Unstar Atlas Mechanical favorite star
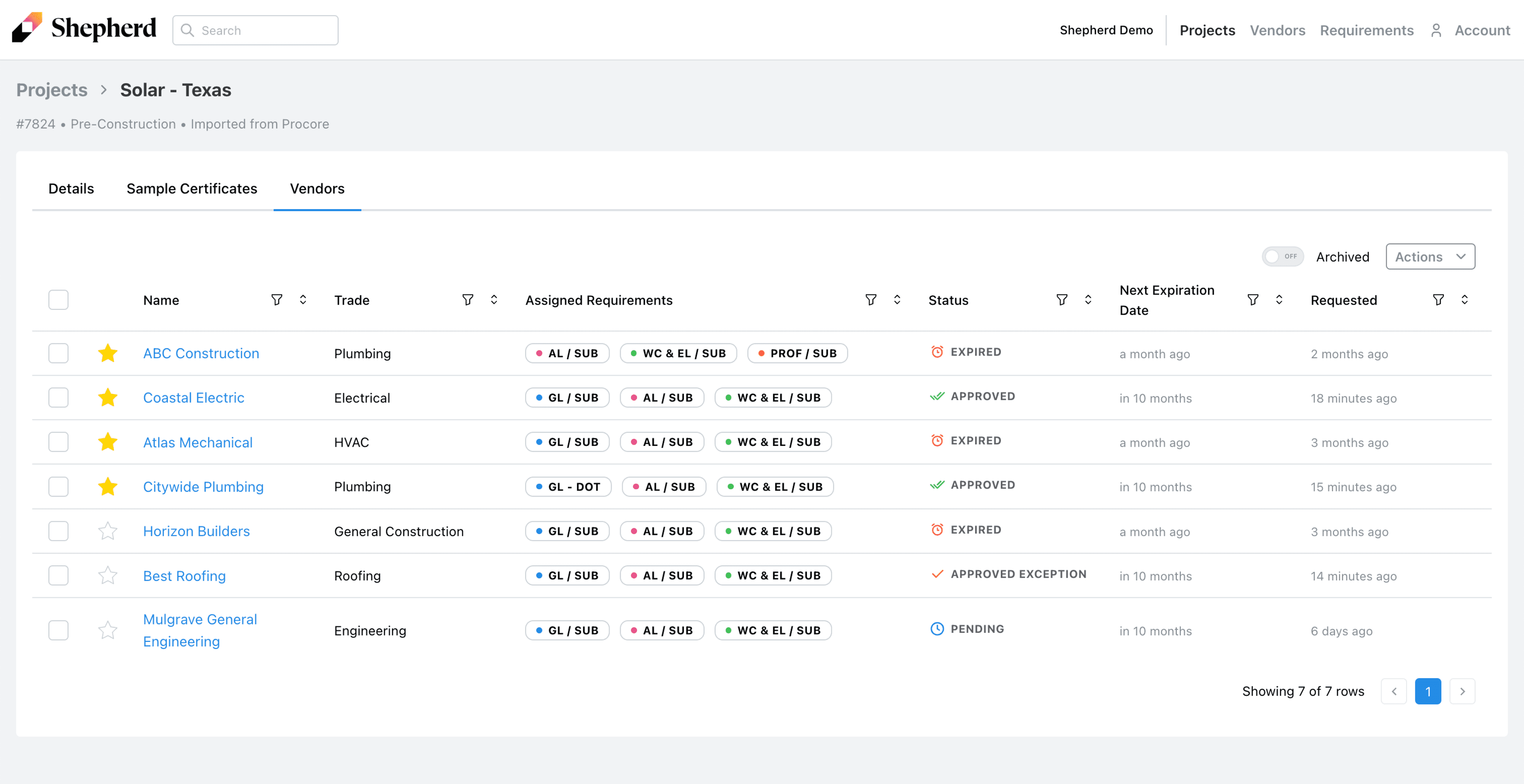 pyautogui.click(x=108, y=442)
